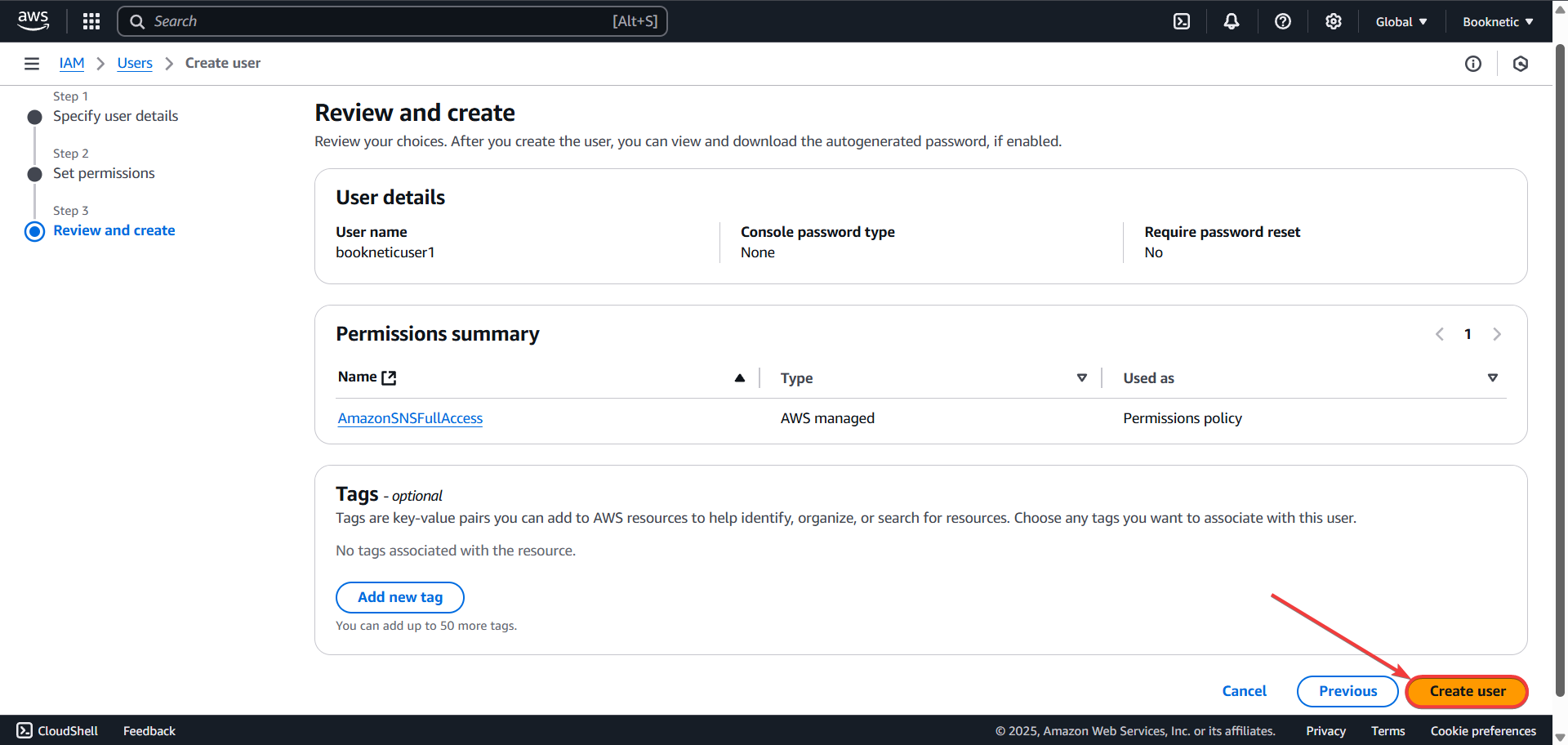Open Terms link in footer
Screen dimensions: 1568x745
[x=1388, y=730]
